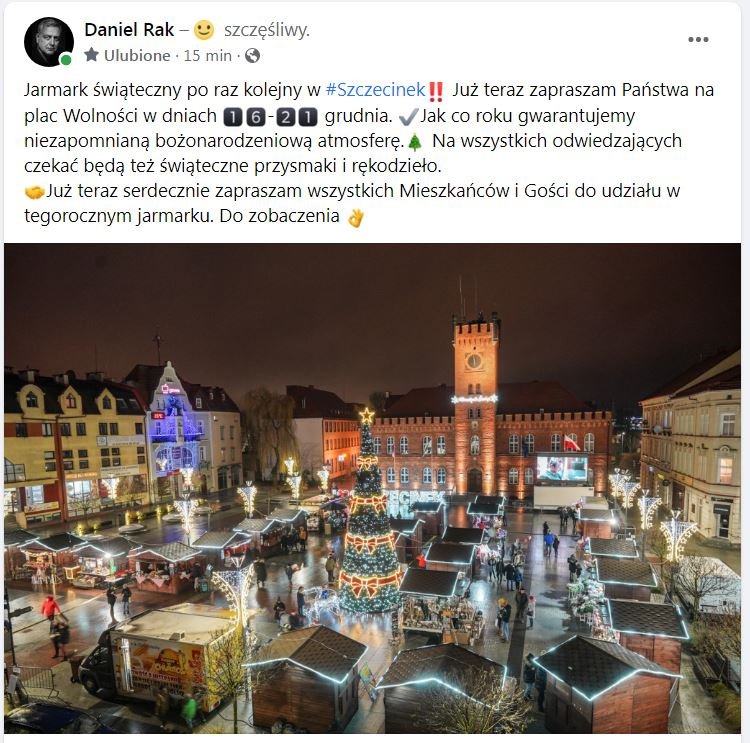750x743 pixels.
Task: Click the red double exclamation emoji
Action: 435,91
